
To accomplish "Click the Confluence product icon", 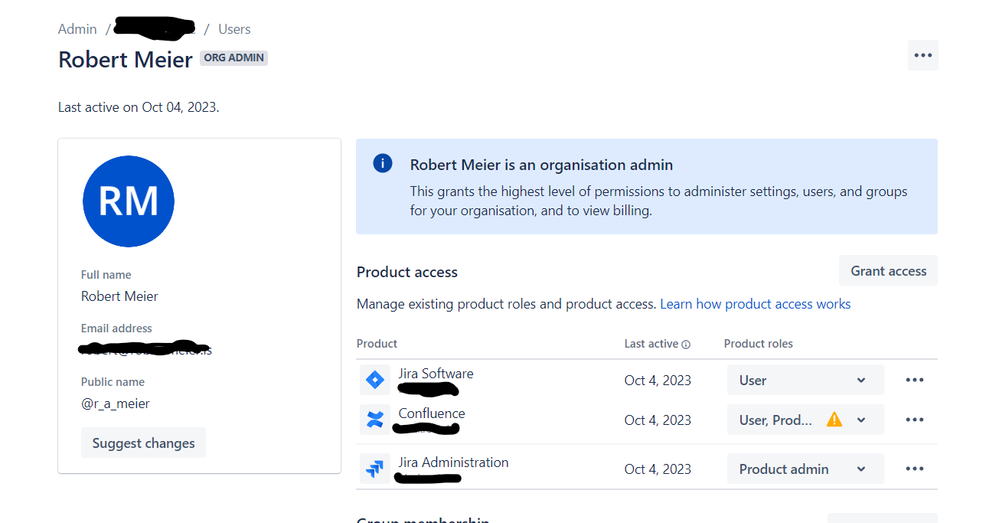I will click(375, 420).
